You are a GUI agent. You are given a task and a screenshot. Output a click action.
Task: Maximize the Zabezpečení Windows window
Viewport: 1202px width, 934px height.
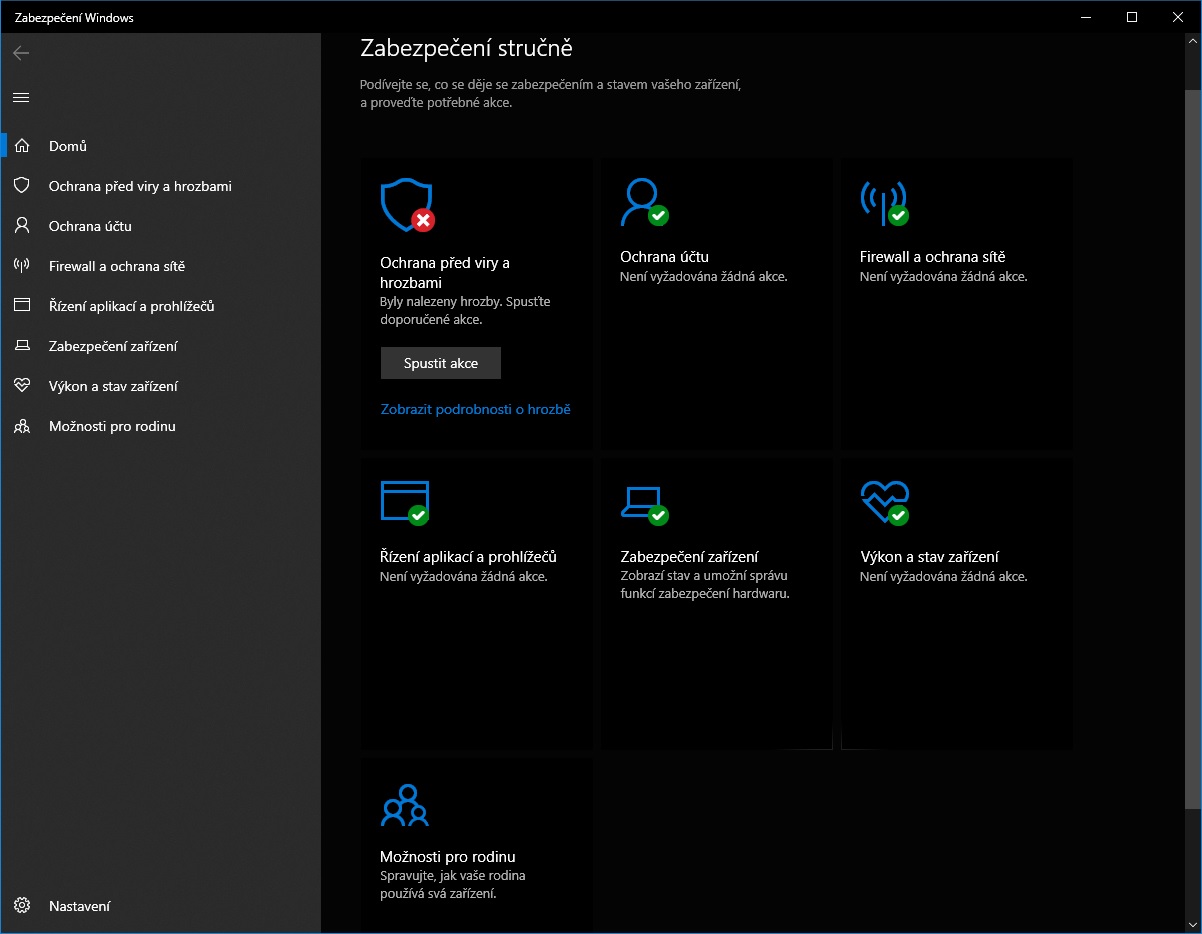1132,17
